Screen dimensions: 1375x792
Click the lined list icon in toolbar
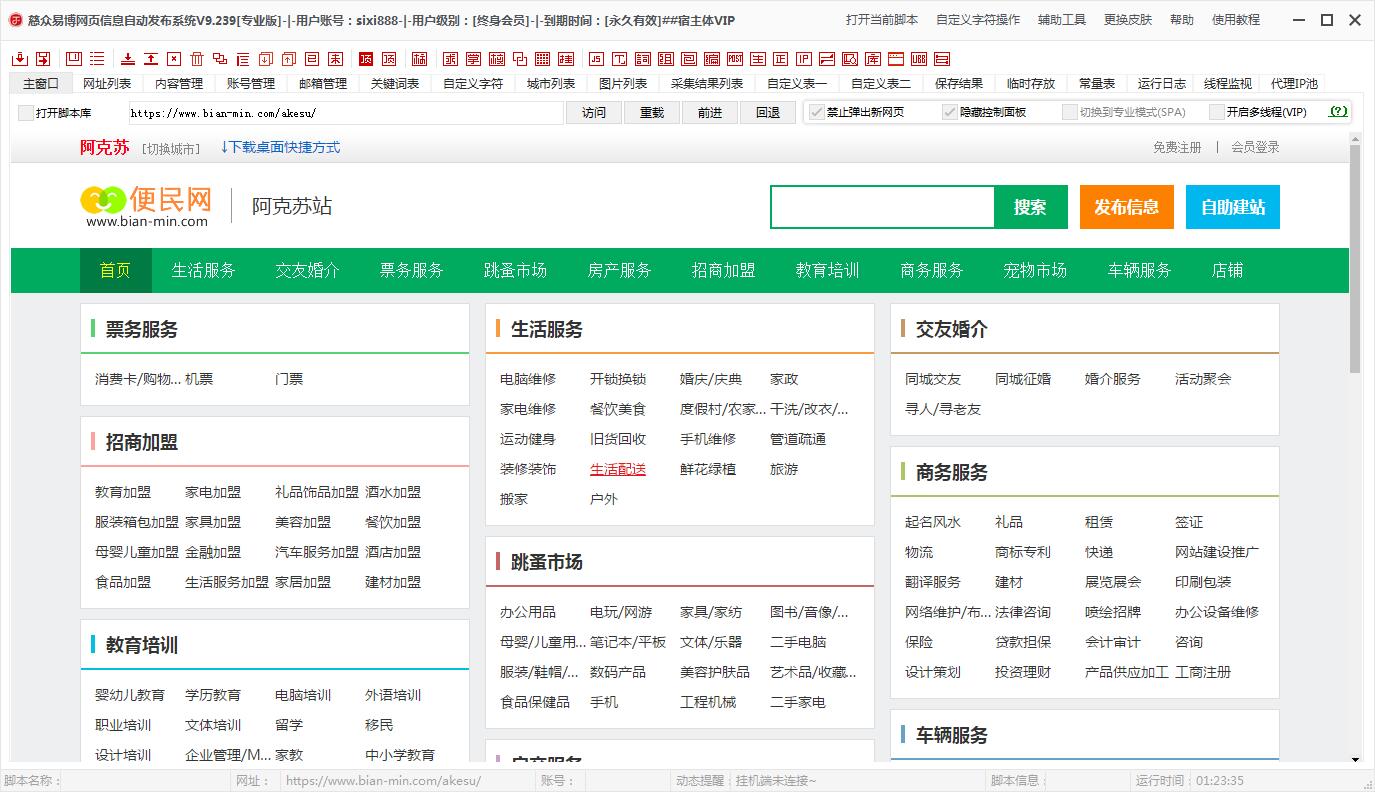(x=97, y=59)
